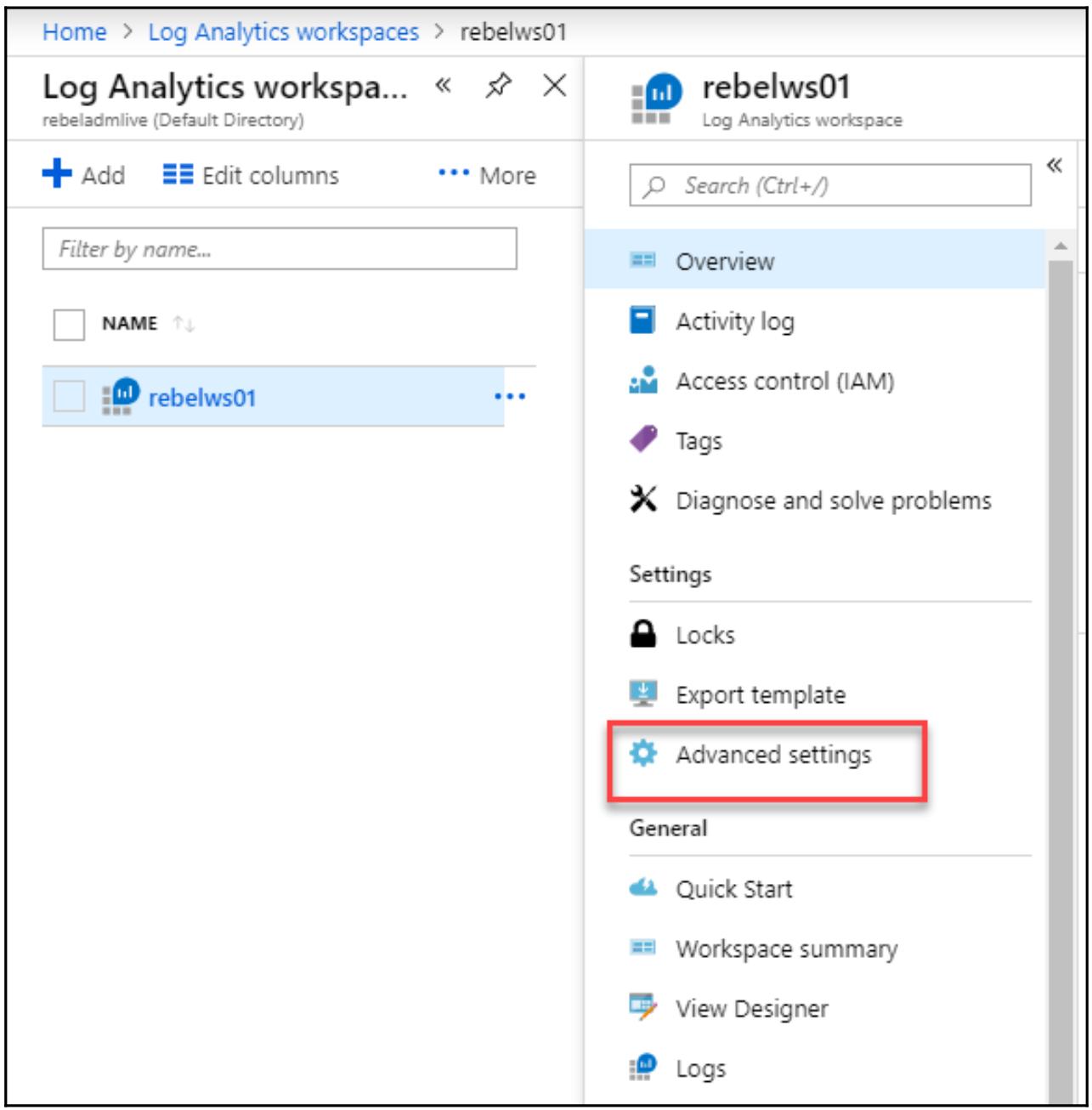Click the Advanced settings gear icon
1092x1110 pixels.
[642, 754]
